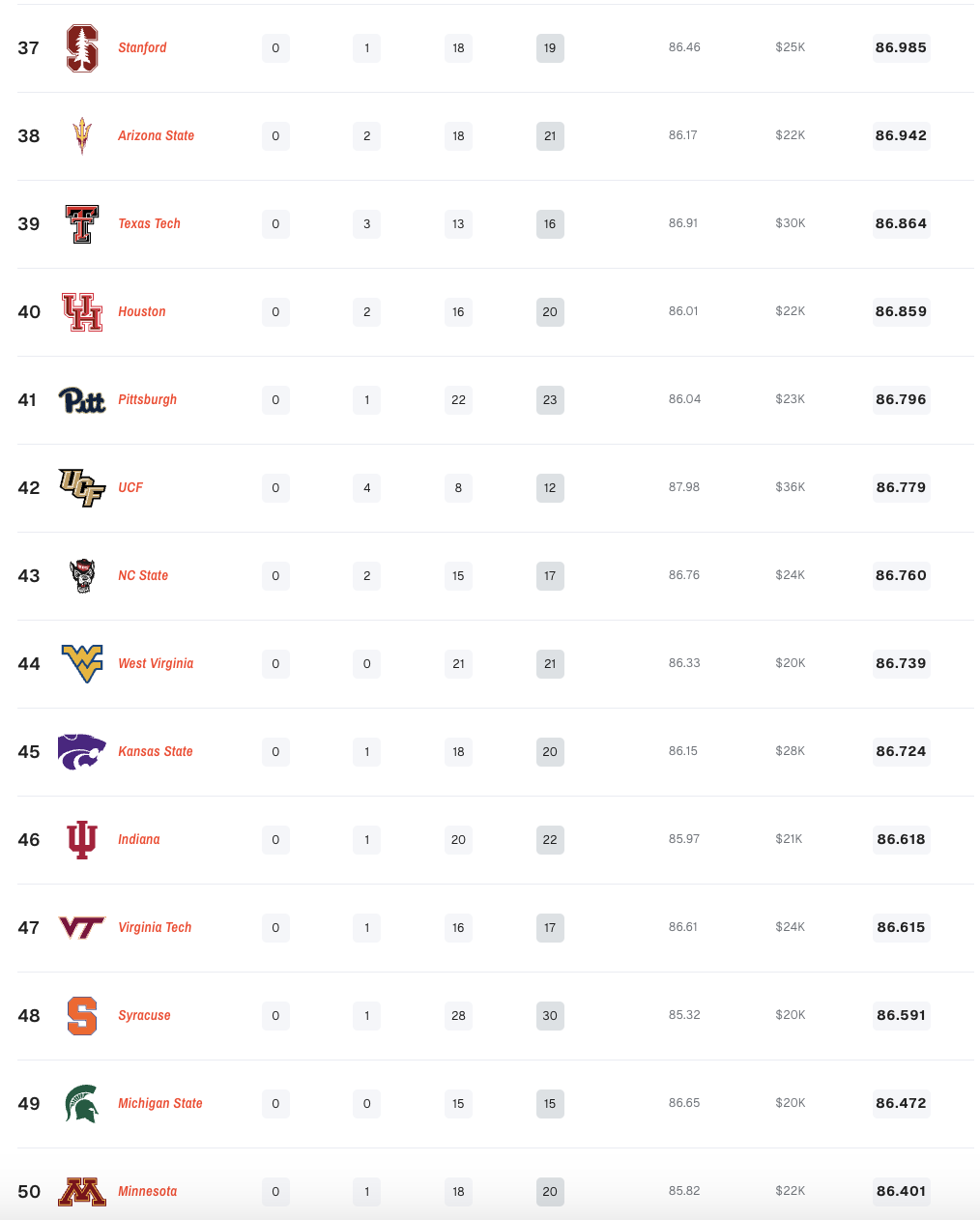Click Texas Tech's four-star count 3
980x1220 pixels.
pos(366,224)
